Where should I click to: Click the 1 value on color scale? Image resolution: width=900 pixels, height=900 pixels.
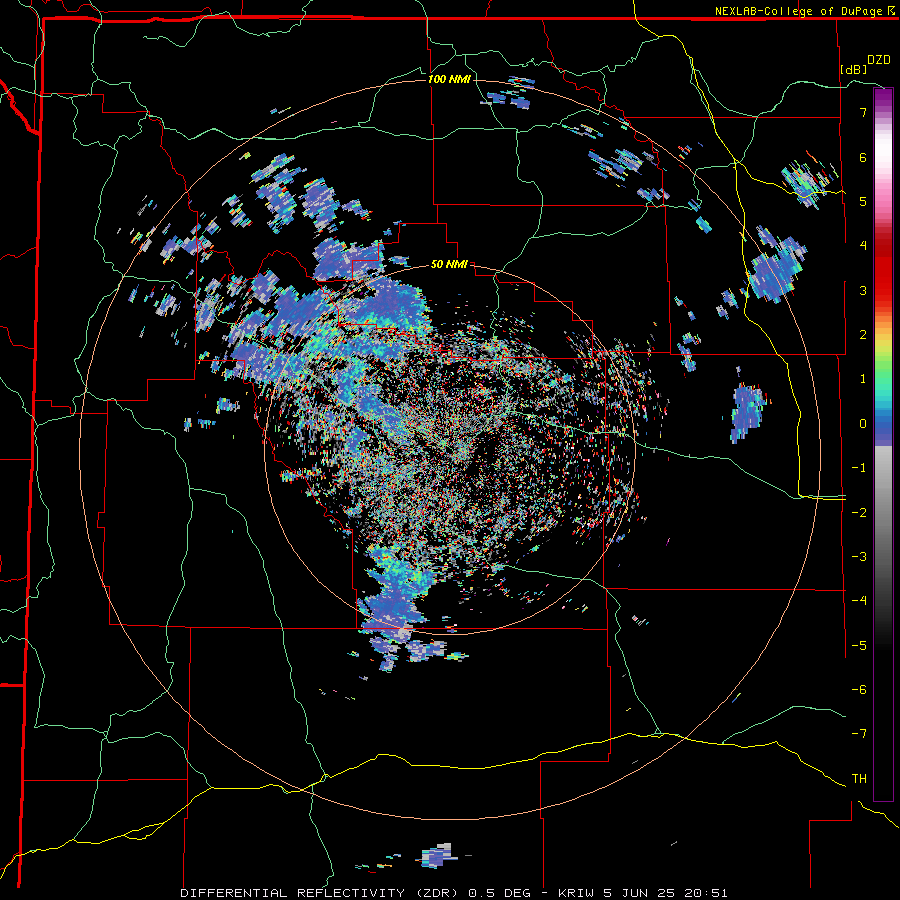tap(863, 379)
